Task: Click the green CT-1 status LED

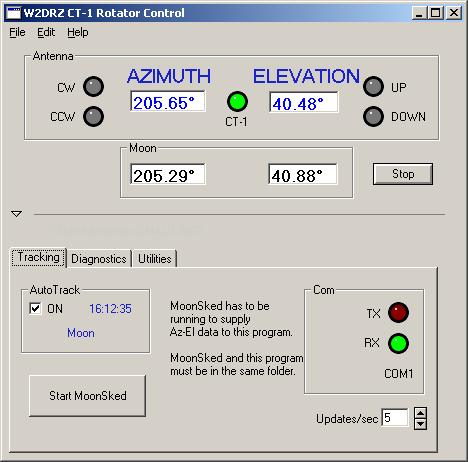Action: coord(237,102)
